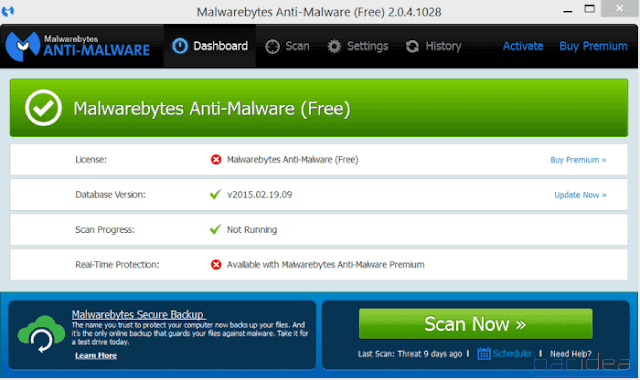This screenshot has height=380, width=640.
Task: Click the Need Help? link
Action: pos(571,354)
